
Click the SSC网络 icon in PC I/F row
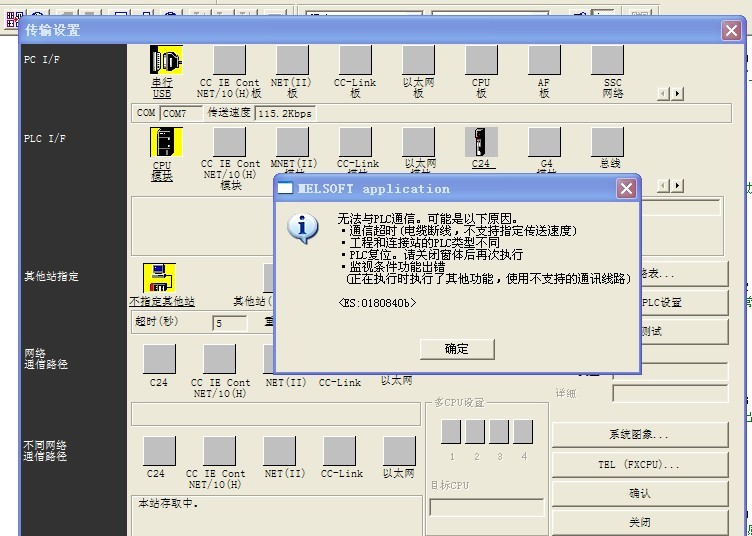pyautogui.click(x=607, y=62)
